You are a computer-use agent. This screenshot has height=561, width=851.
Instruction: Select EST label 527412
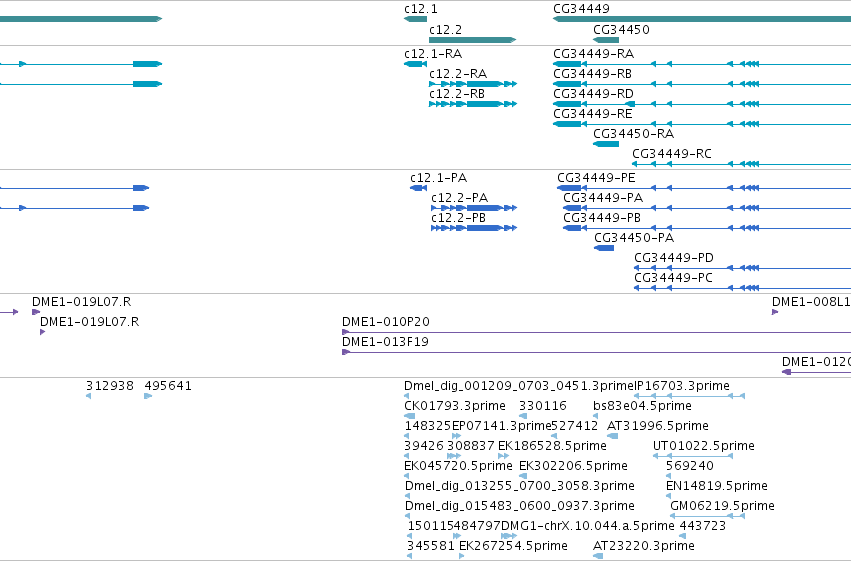click(574, 426)
